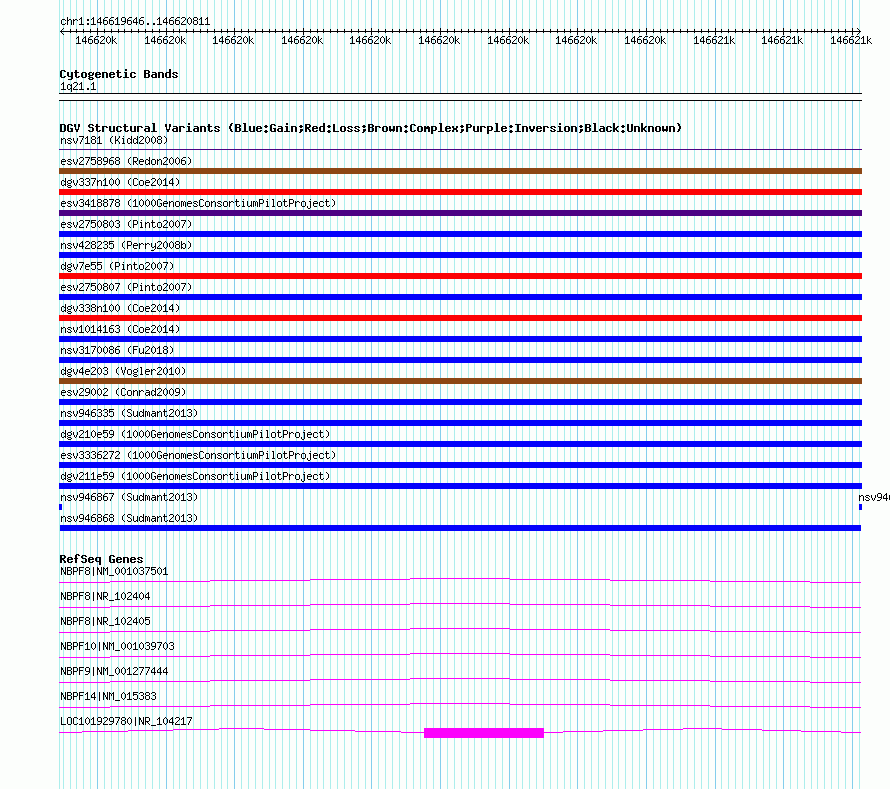Click the blue bar under nsv3170086
This screenshot has height=789, width=890.
coord(460,360)
